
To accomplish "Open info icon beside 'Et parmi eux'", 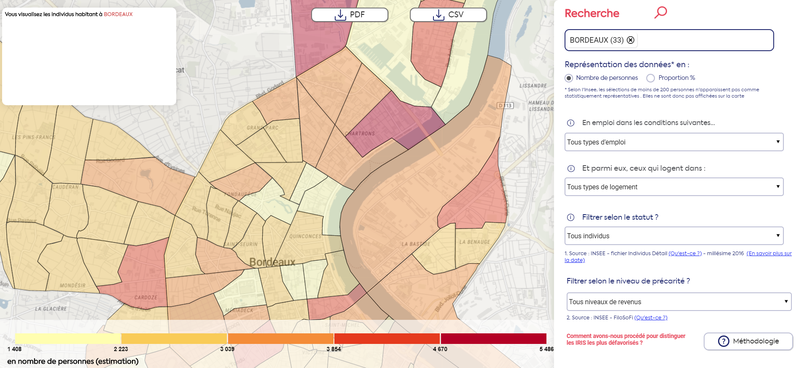I will (x=570, y=168).
